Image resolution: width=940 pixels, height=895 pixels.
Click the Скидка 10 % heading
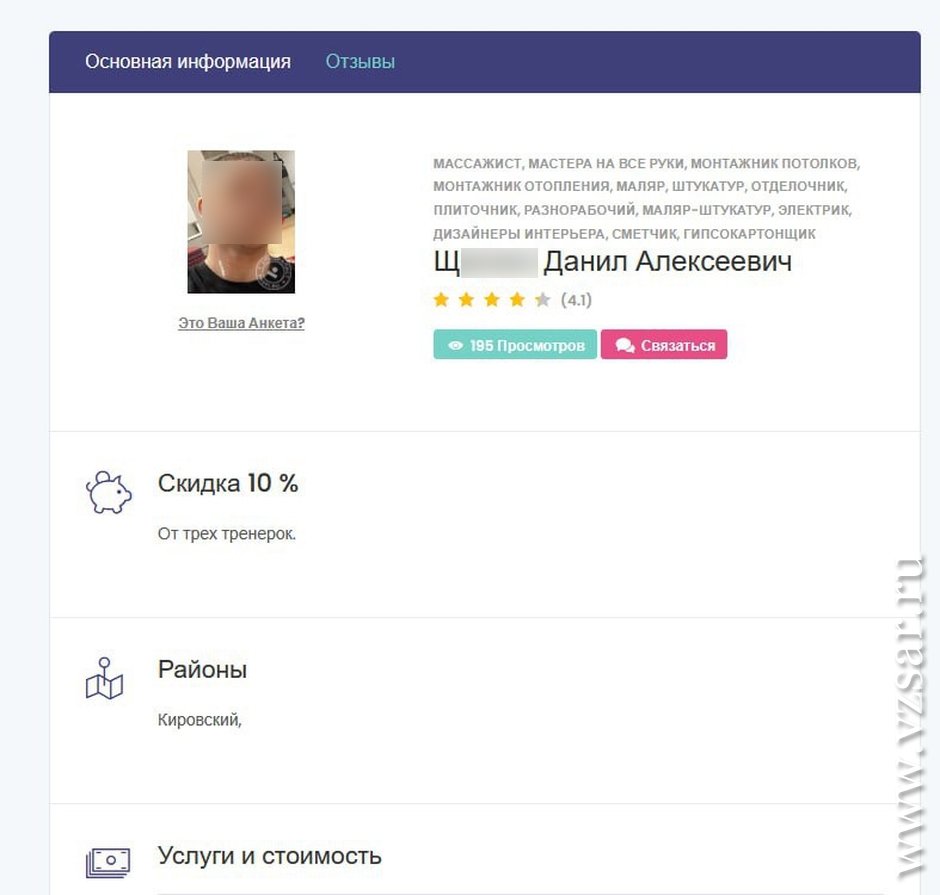[x=228, y=483]
